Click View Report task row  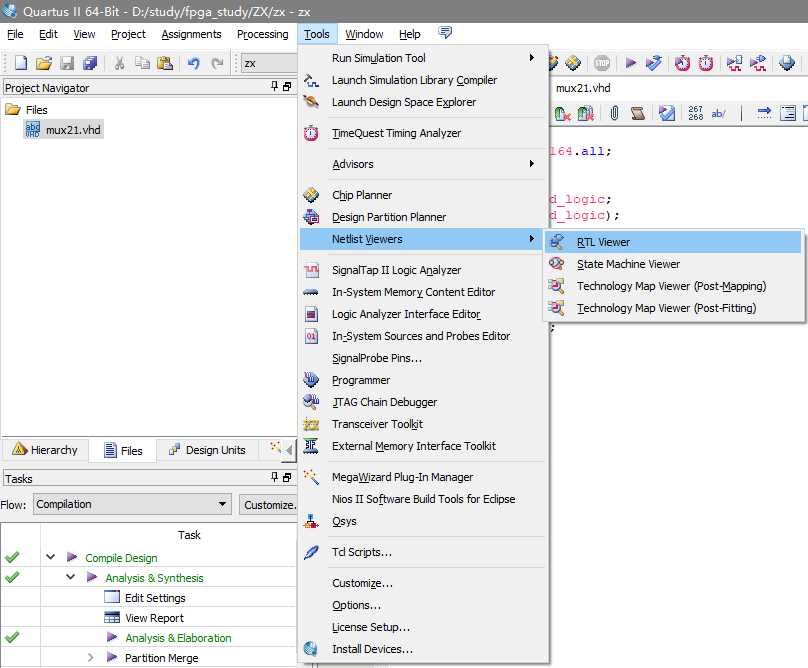(154, 618)
